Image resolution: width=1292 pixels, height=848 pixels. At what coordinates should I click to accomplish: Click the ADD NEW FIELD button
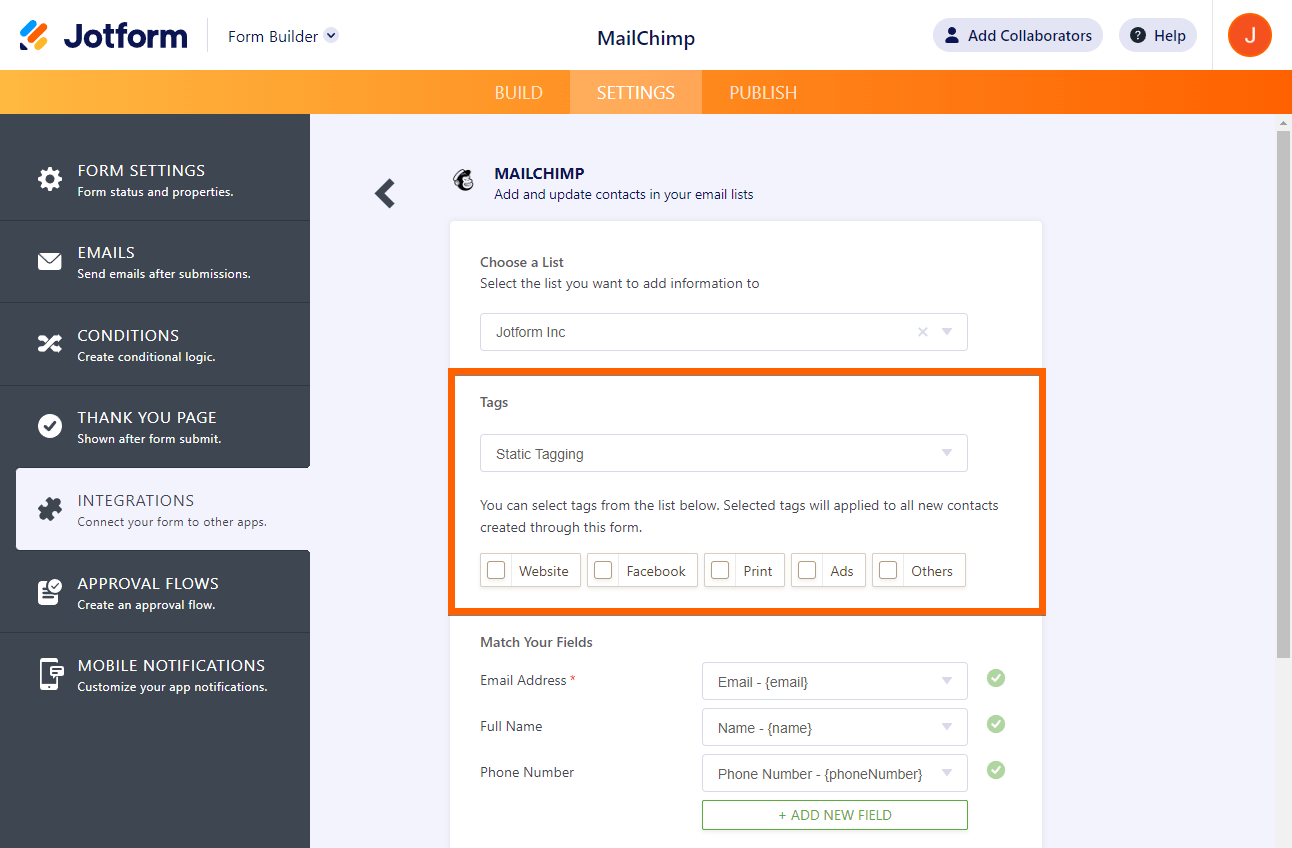[834, 814]
